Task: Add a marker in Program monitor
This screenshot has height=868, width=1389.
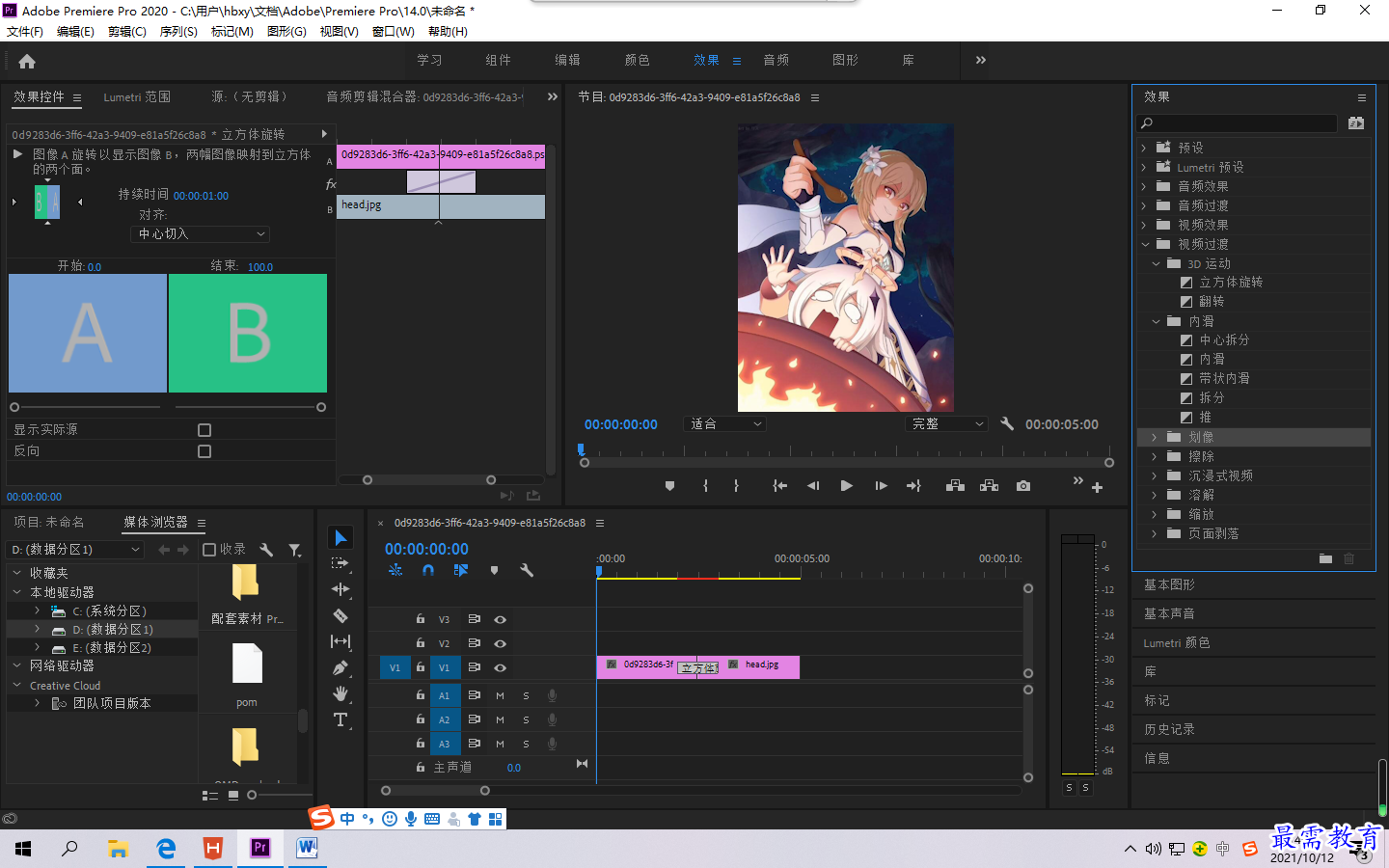Action: 669,486
